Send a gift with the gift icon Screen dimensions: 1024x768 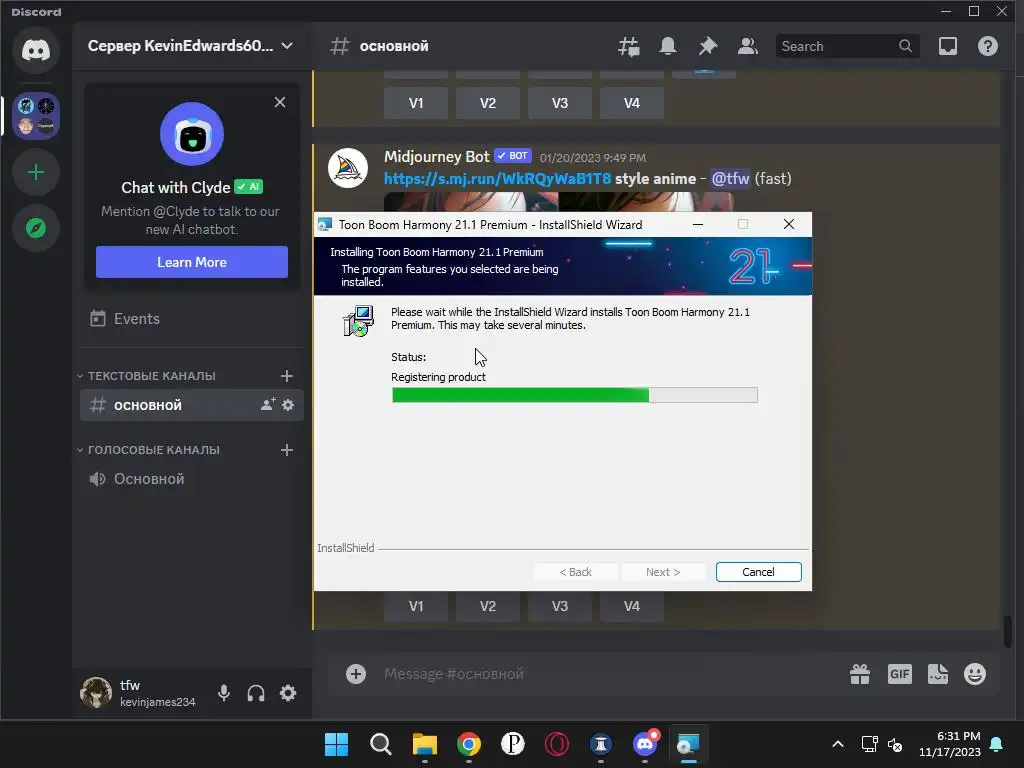coord(859,674)
